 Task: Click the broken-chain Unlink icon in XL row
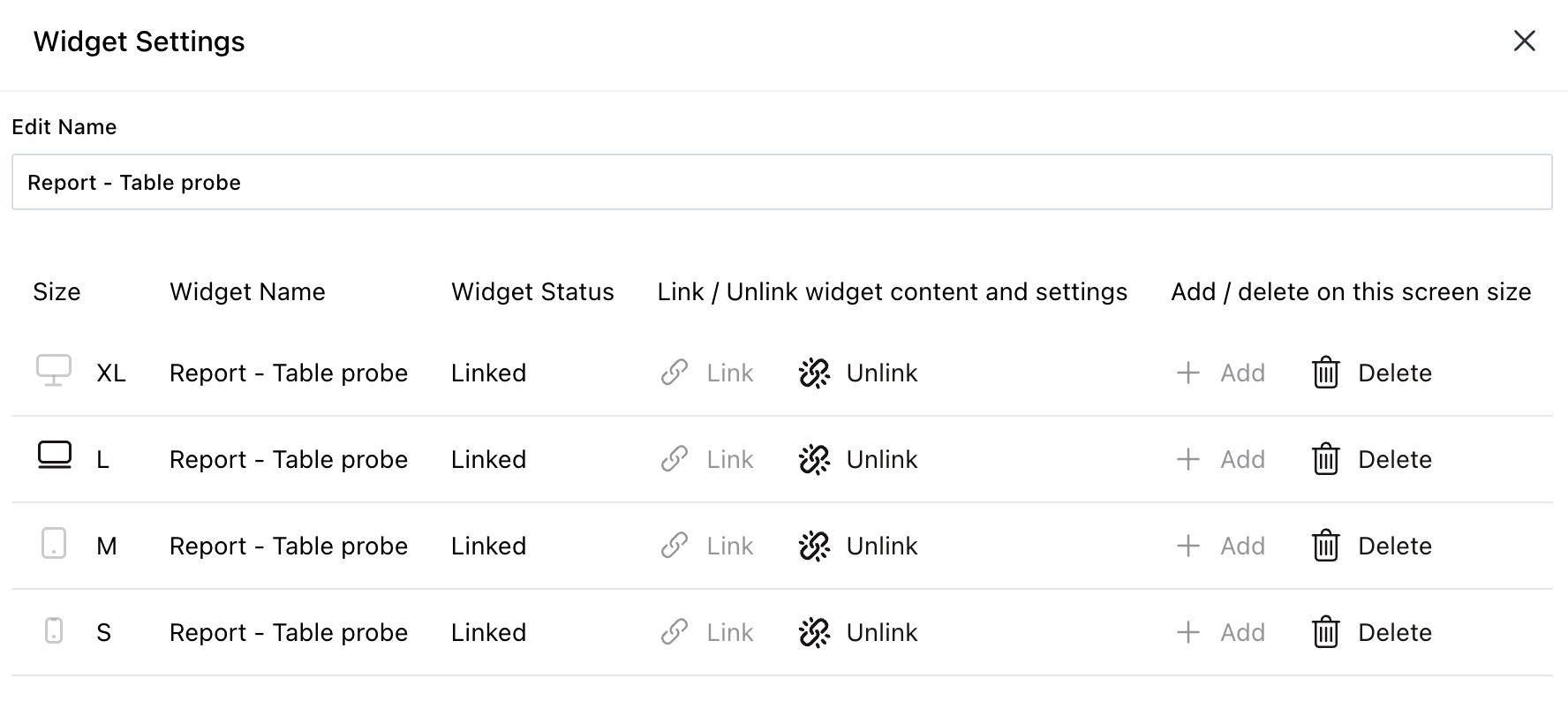814,373
